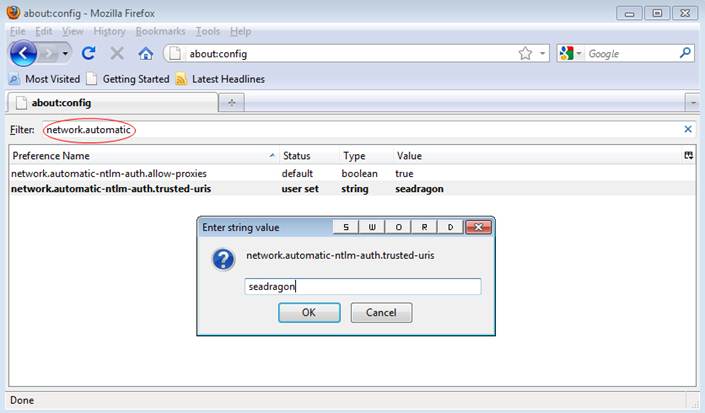Open the list all tabs dropdown
Image resolution: width=705 pixels, height=413 pixels.
tap(692, 102)
